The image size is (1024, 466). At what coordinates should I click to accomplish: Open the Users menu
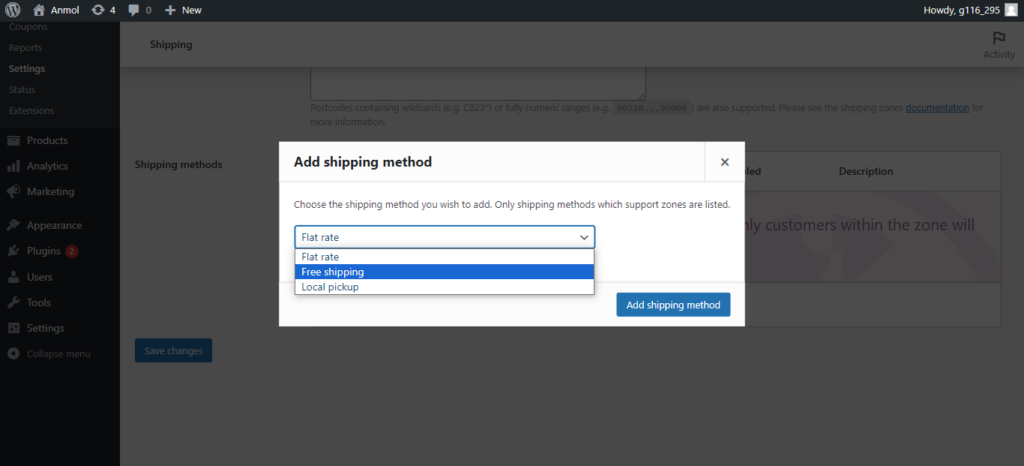point(39,277)
